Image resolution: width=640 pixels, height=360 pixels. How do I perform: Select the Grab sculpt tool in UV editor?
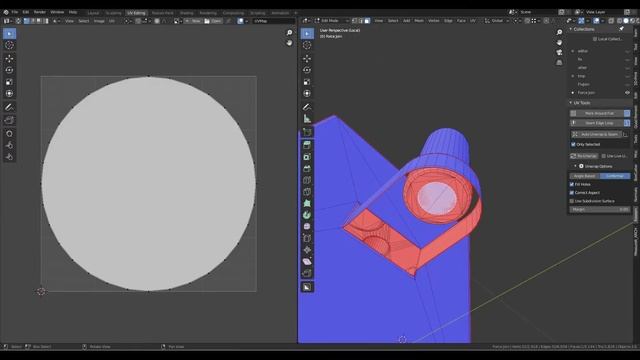(x=9, y=133)
